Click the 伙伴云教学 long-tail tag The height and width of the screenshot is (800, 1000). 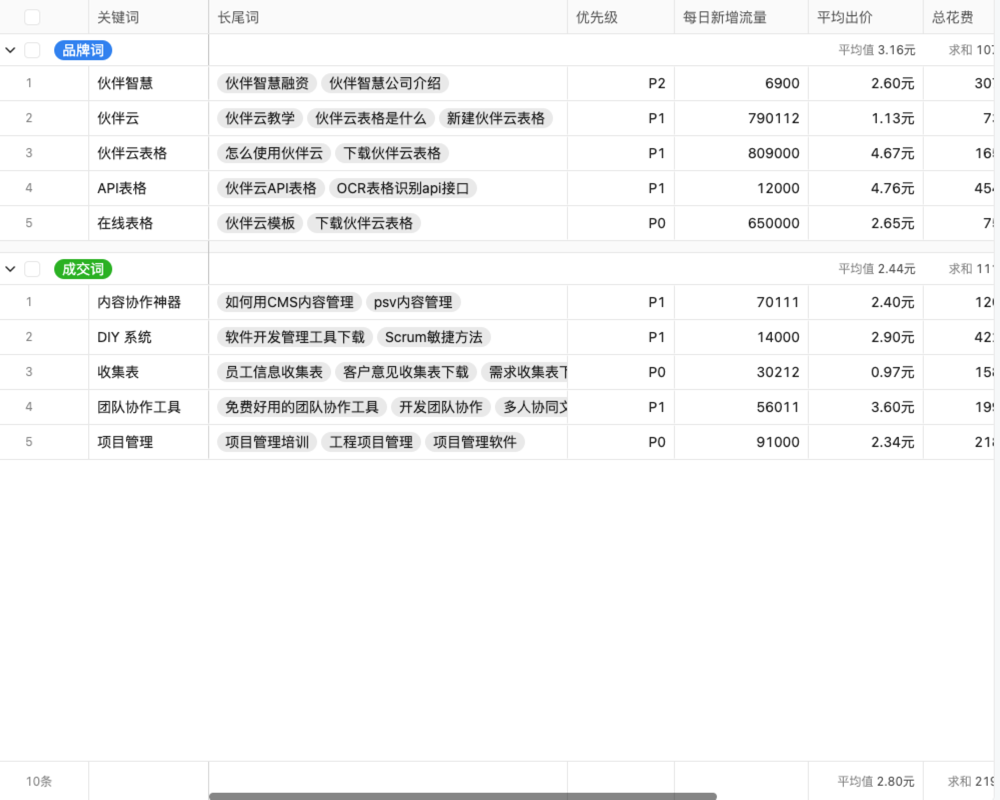tap(260, 118)
